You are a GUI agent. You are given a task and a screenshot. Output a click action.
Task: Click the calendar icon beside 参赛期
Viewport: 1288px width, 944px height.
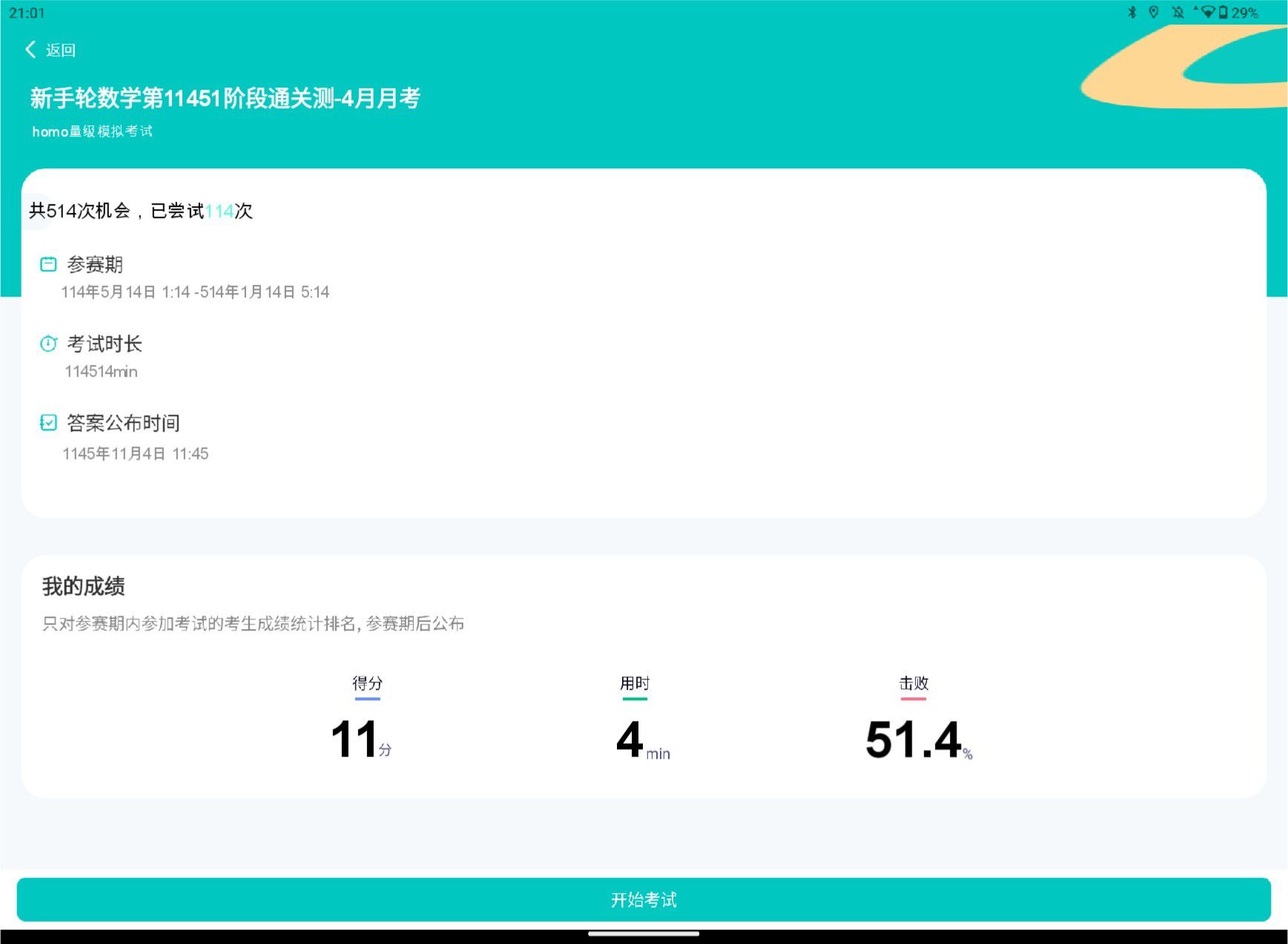pyautogui.click(x=48, y=264)
